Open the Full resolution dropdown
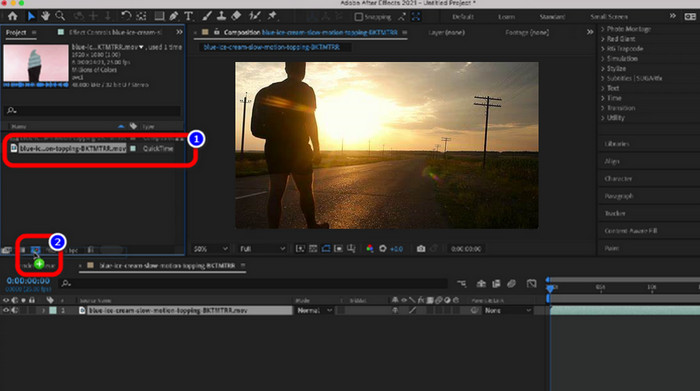The image size is (700, 391). click(262, 249)
